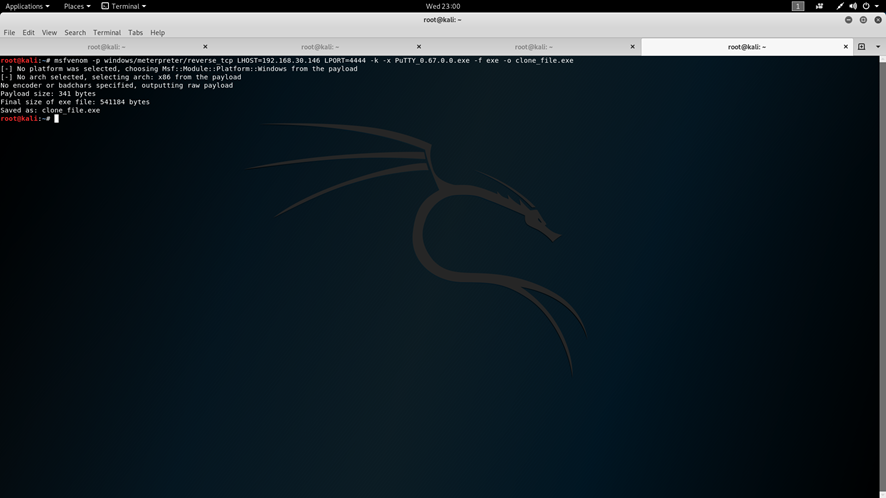886x498 pixels.
Task: Close the active root@kali tab
Action: [846, 47]
